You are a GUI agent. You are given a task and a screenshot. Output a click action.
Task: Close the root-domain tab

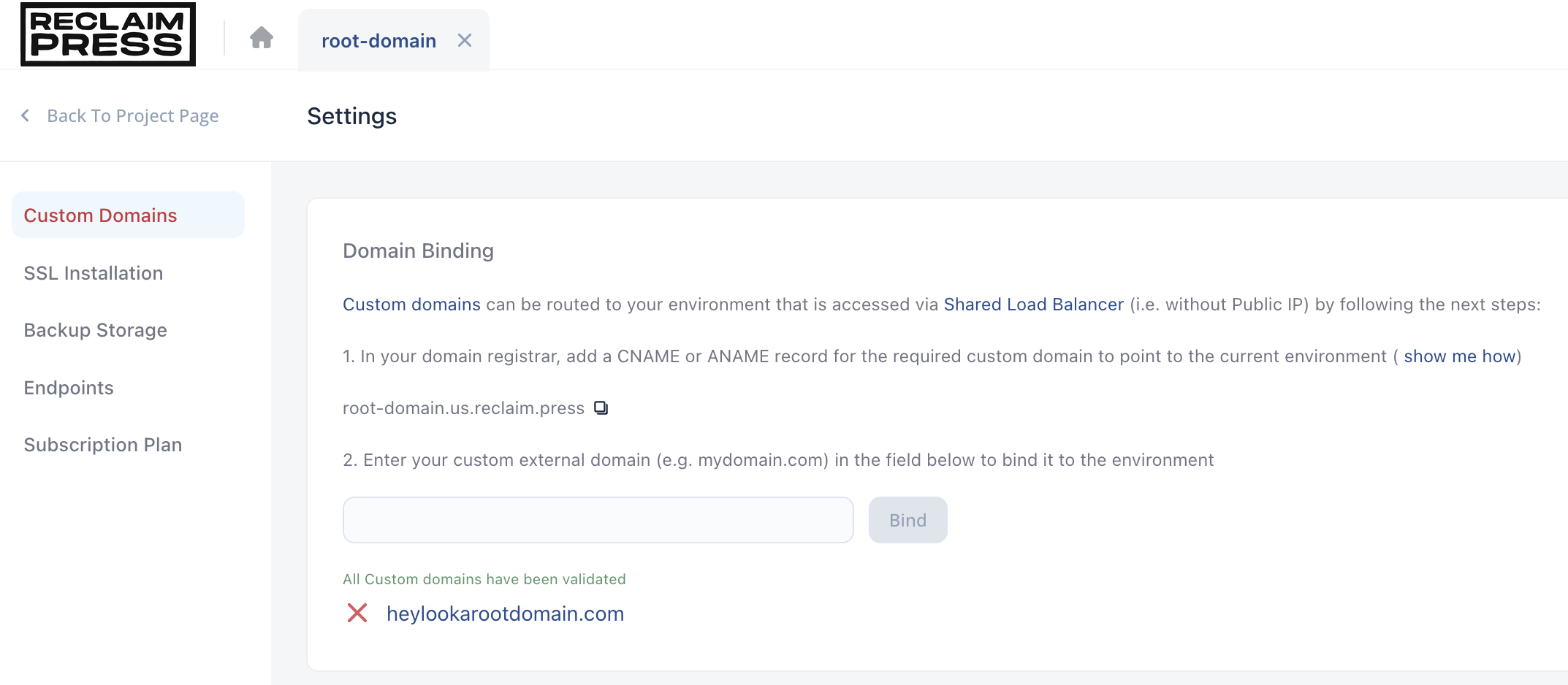click(465, 40)
